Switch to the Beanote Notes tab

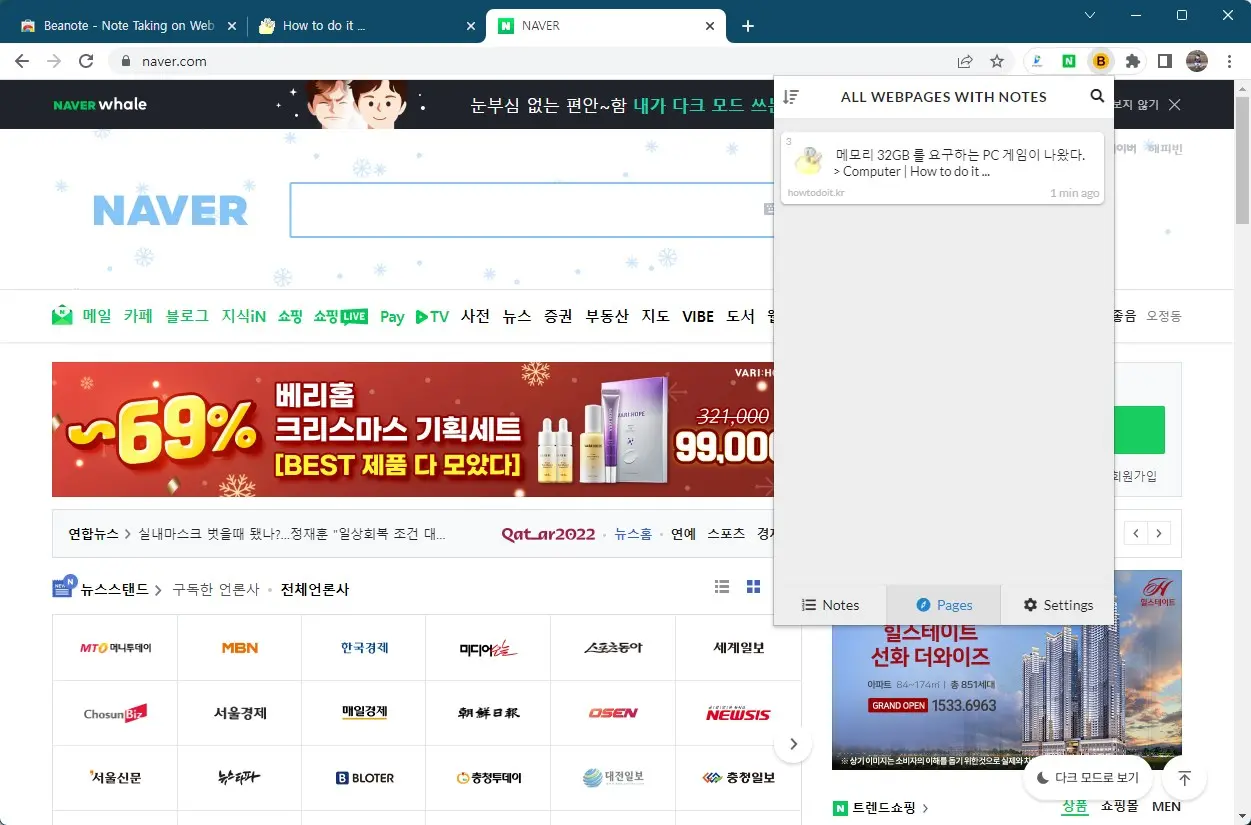coord(831,604)
